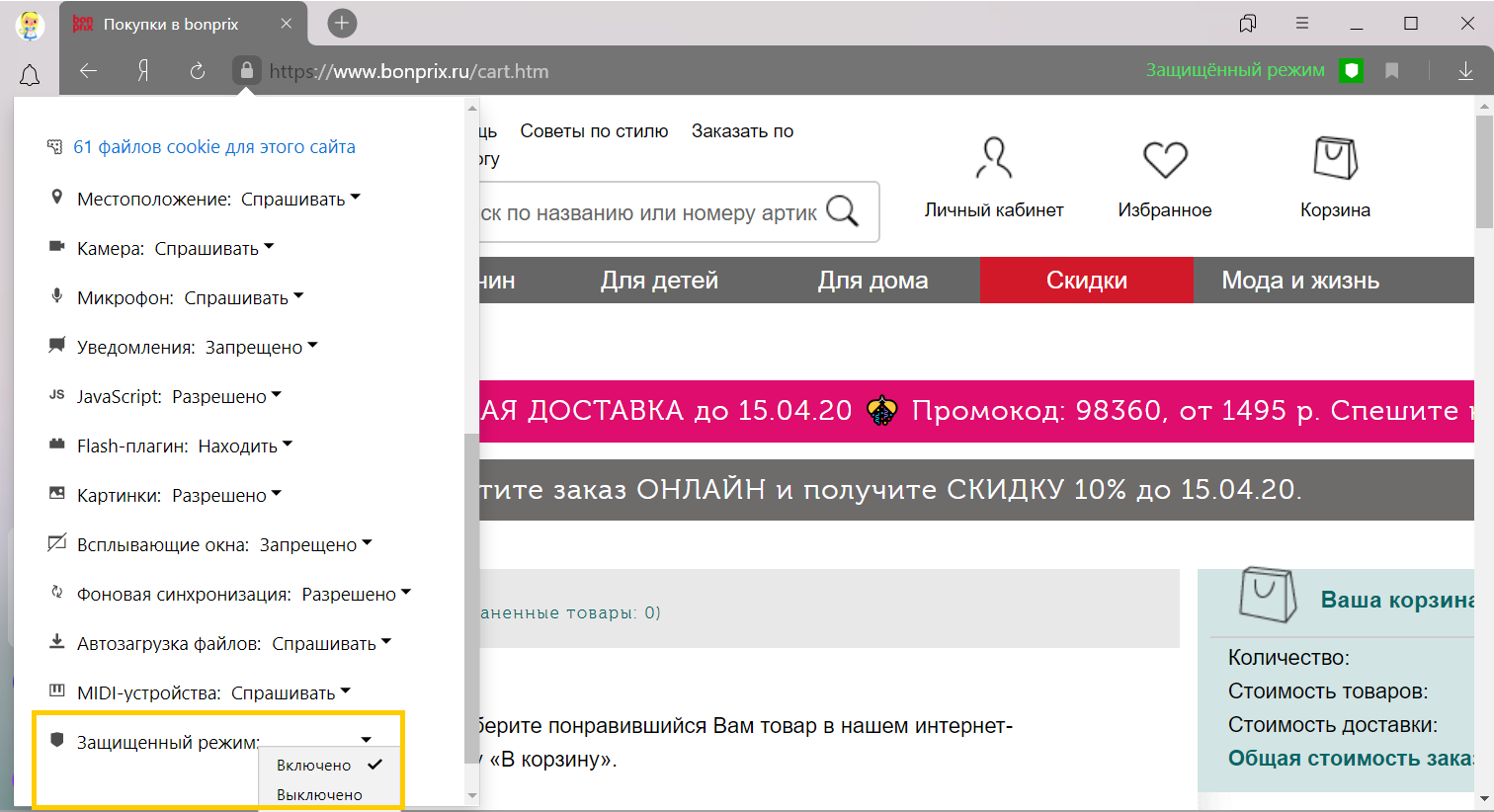Click the microphone permission icon
The image size is (1494, 812).
pos(57,296)
